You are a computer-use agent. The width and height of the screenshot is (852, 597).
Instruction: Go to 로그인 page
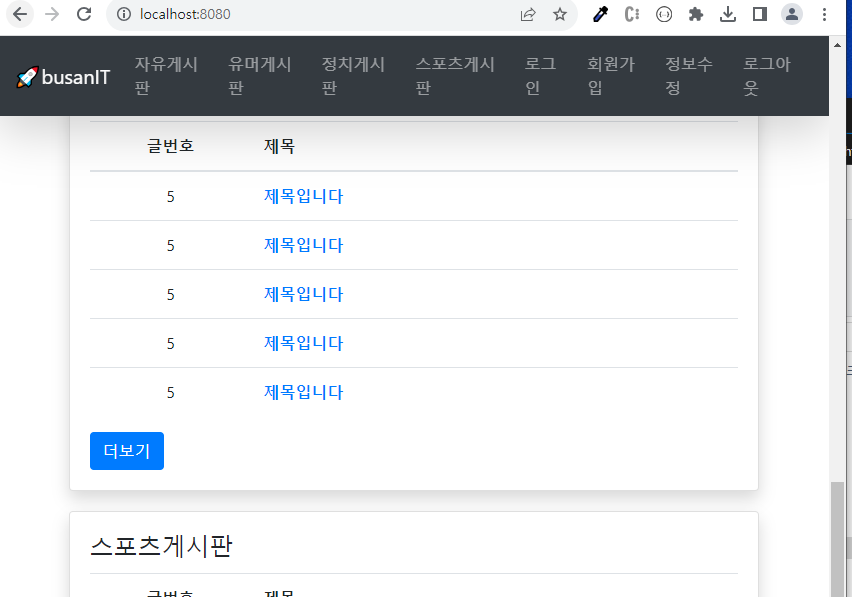pos(540,76)
